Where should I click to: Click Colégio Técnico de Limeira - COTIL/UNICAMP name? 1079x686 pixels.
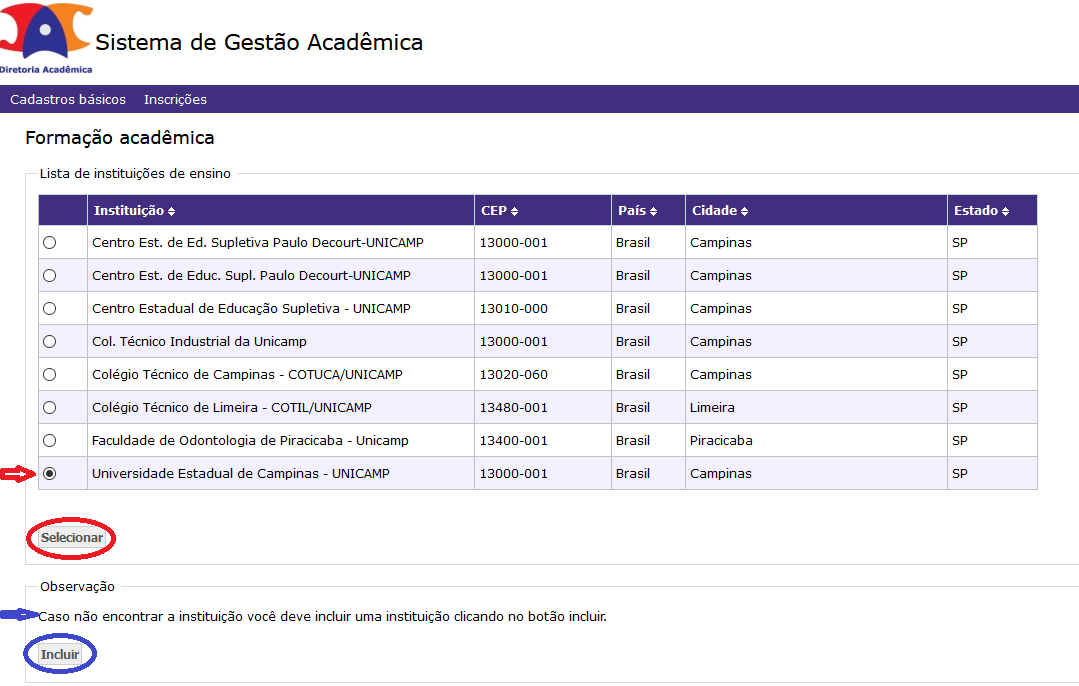[232, 408]
